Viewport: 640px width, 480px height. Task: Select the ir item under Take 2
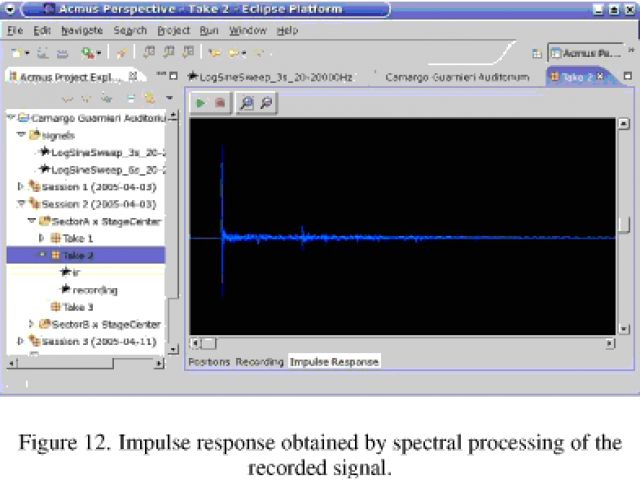pyautogui.click(x=76, y=272)
